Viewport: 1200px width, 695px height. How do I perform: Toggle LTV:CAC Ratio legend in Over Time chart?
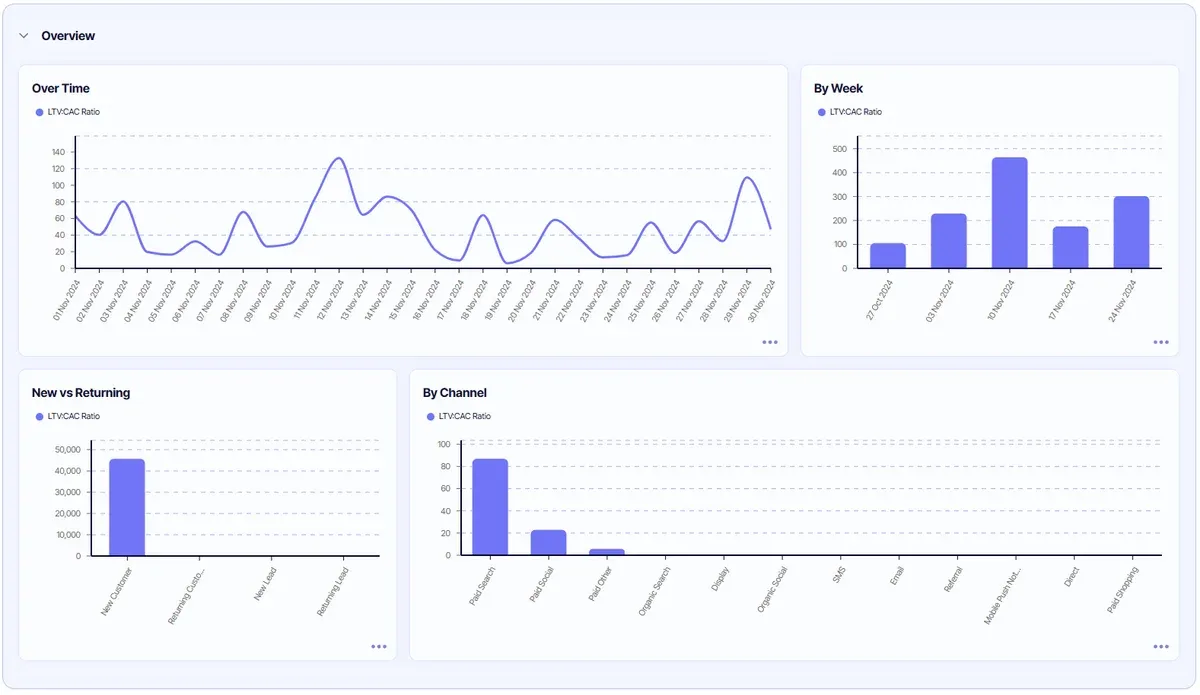pos(68,112)
